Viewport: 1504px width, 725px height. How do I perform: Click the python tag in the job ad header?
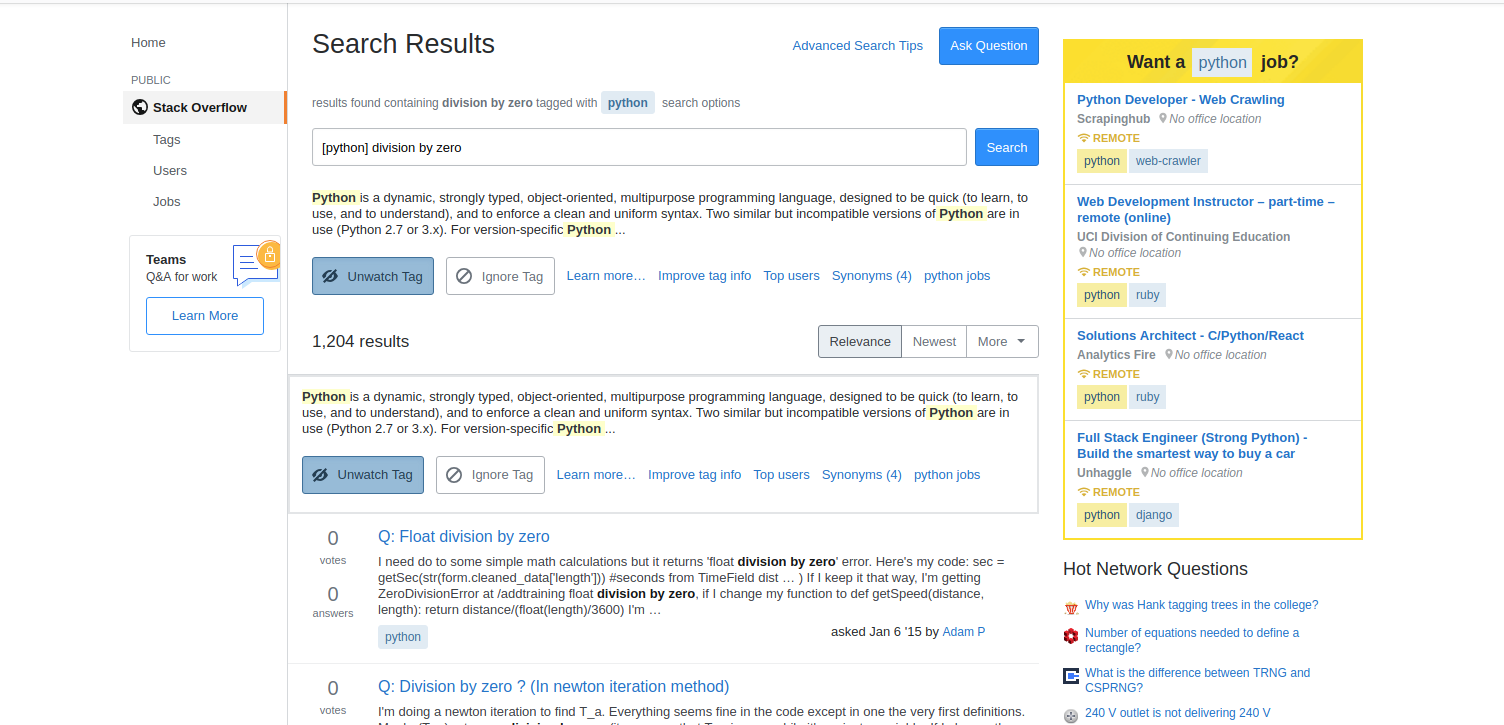coord(1222,62)
